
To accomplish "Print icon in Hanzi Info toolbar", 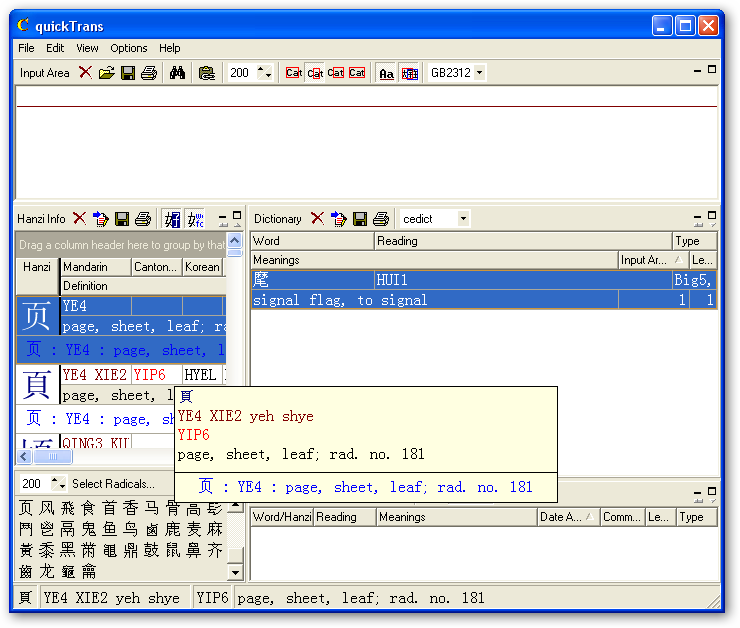I will [143, 218].
